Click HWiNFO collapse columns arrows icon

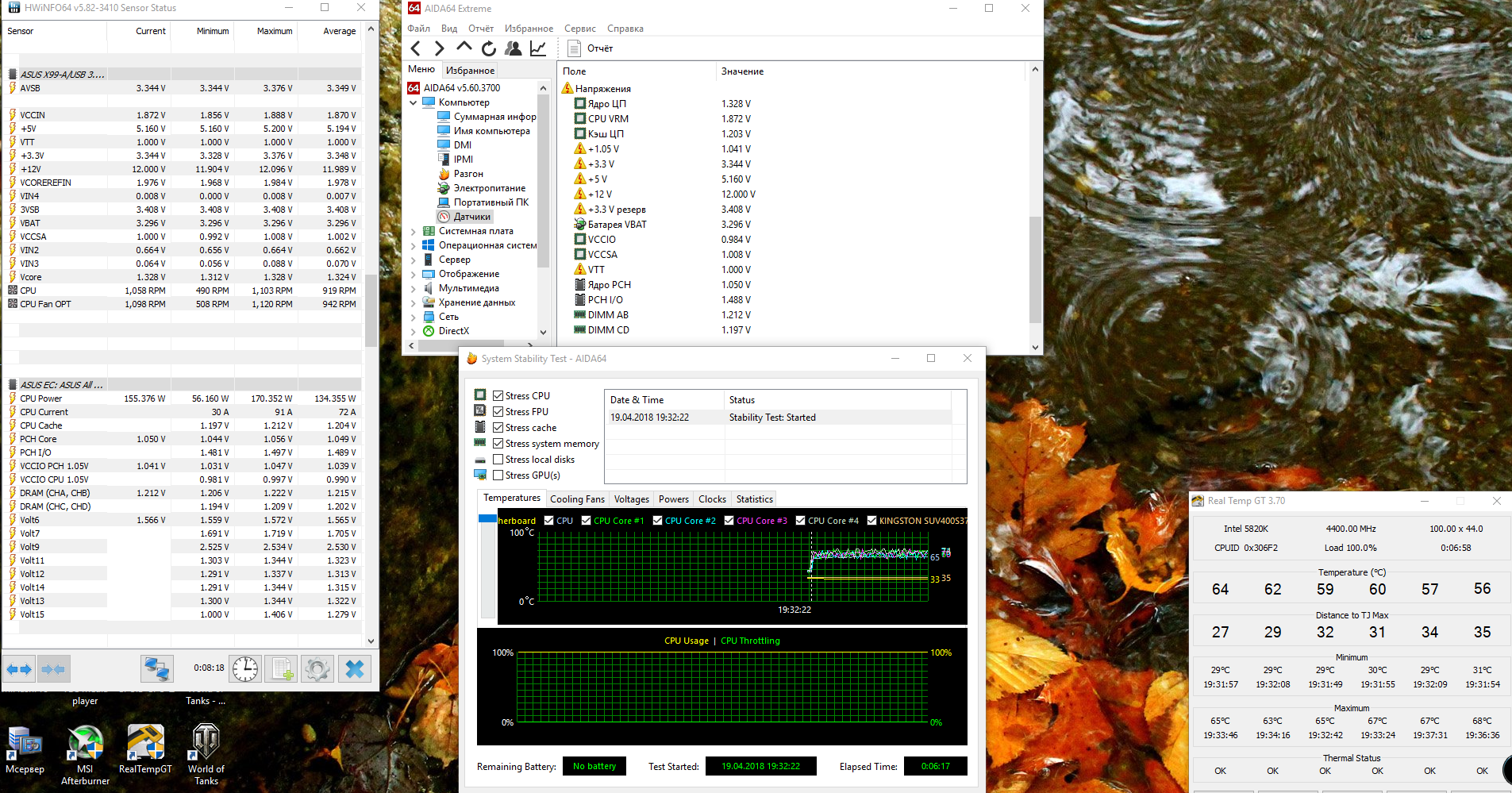[53, 669]
